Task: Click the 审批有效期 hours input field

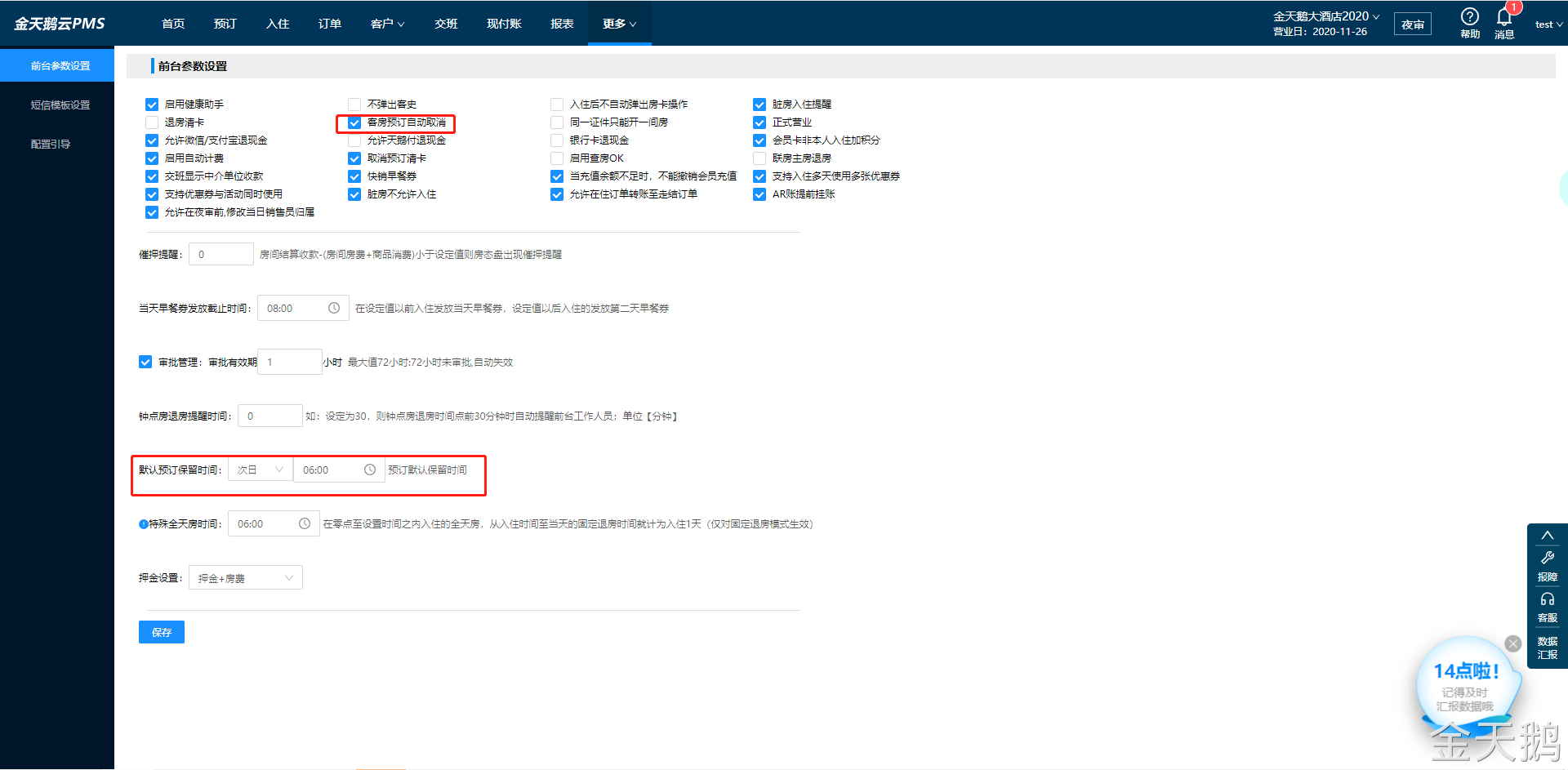Action: pos(290,362)
